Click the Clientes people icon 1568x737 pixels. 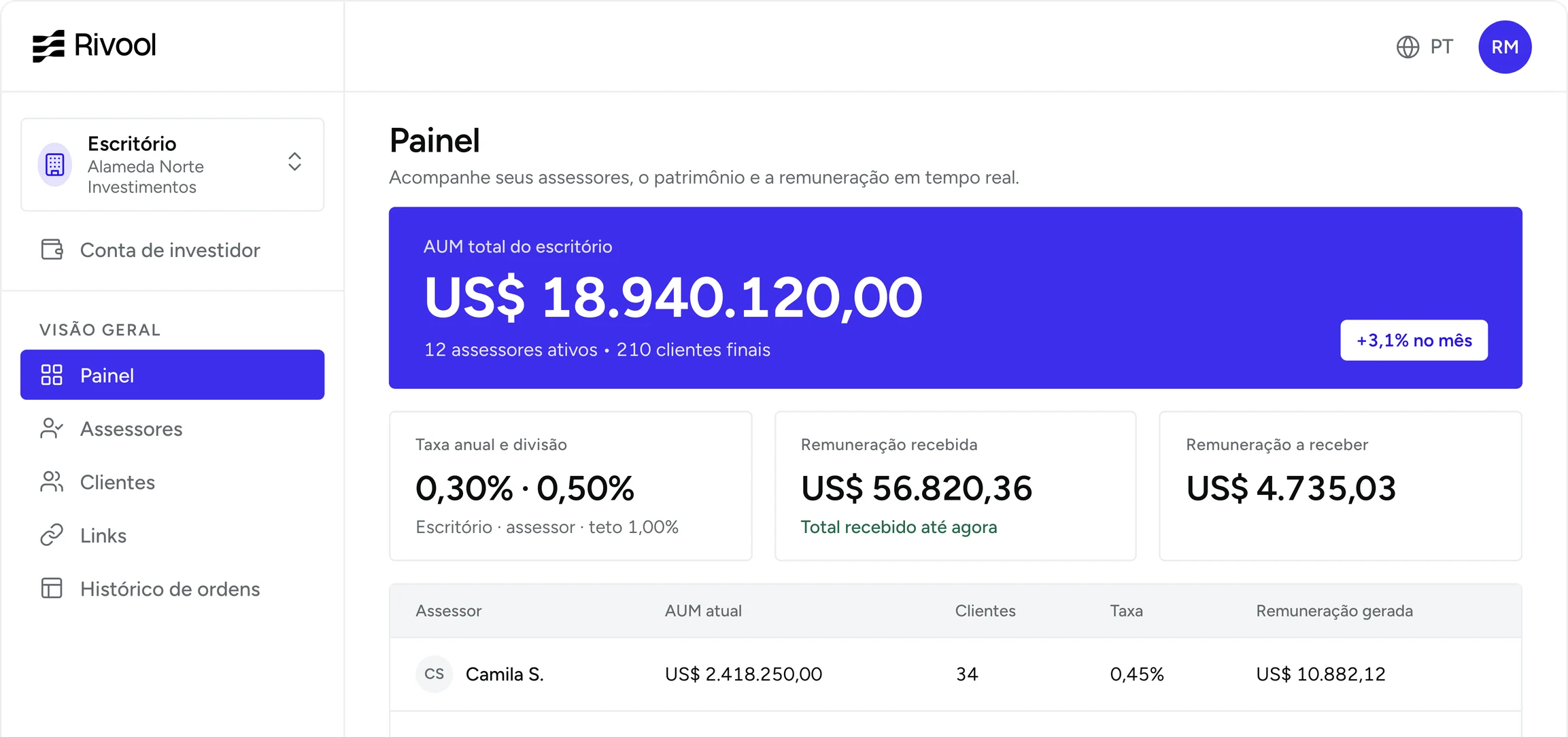coord(52,481)
